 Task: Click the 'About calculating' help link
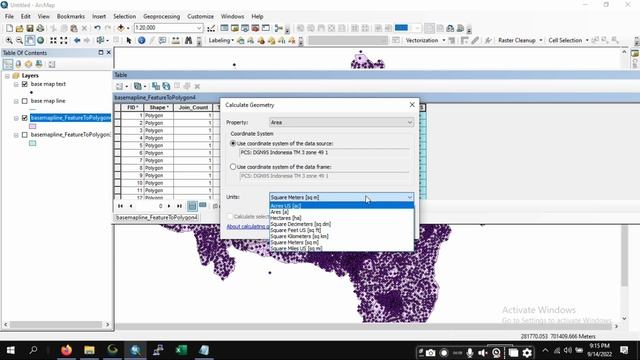pyautogui.click(x=248, y=227)
